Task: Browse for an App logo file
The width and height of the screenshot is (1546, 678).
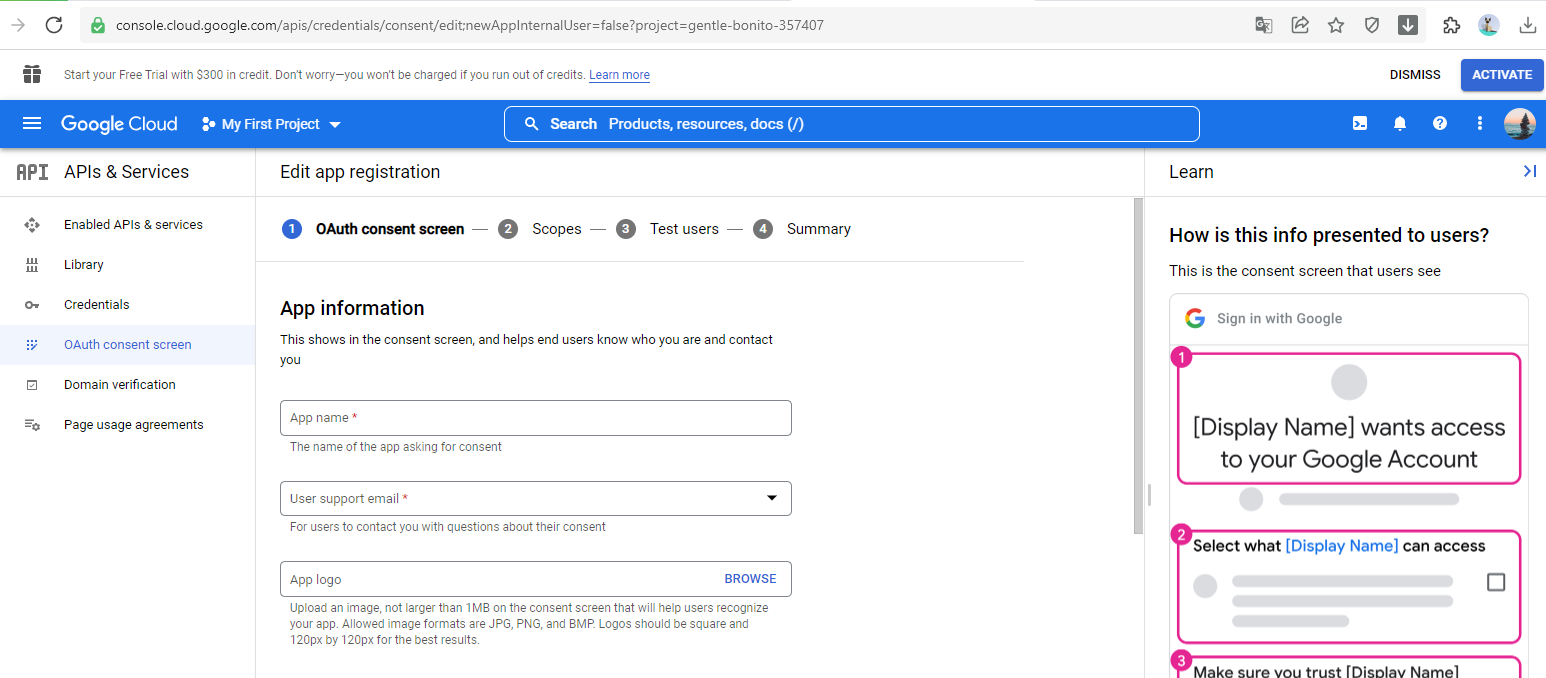Action: tap(750, 579)
